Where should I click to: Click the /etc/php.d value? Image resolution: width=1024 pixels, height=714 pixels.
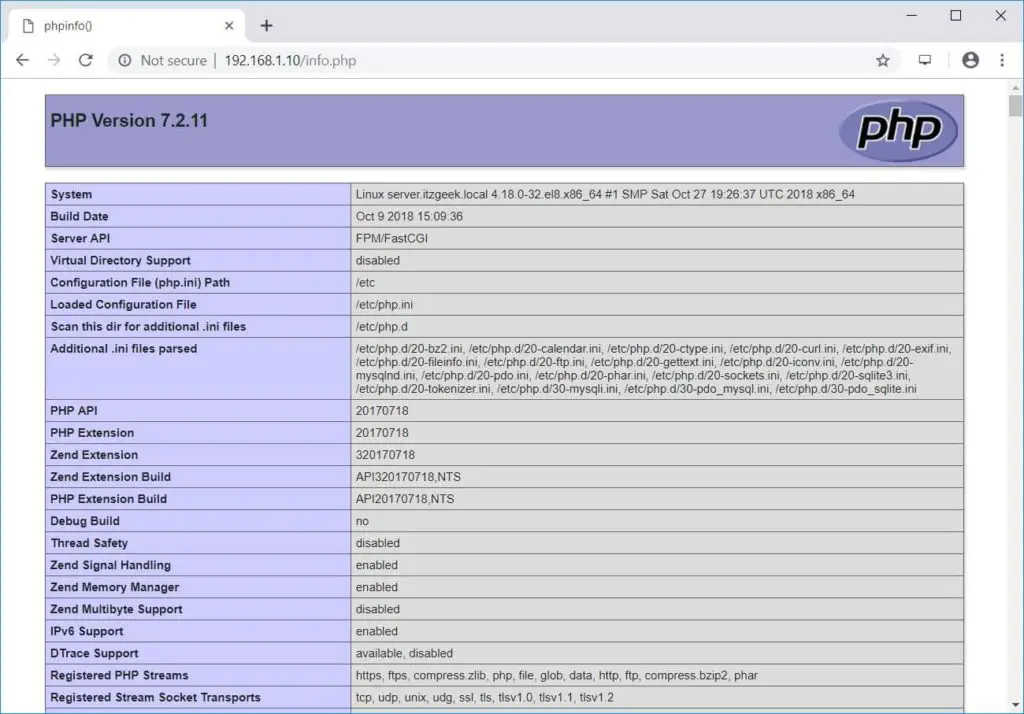coord(381,327)
